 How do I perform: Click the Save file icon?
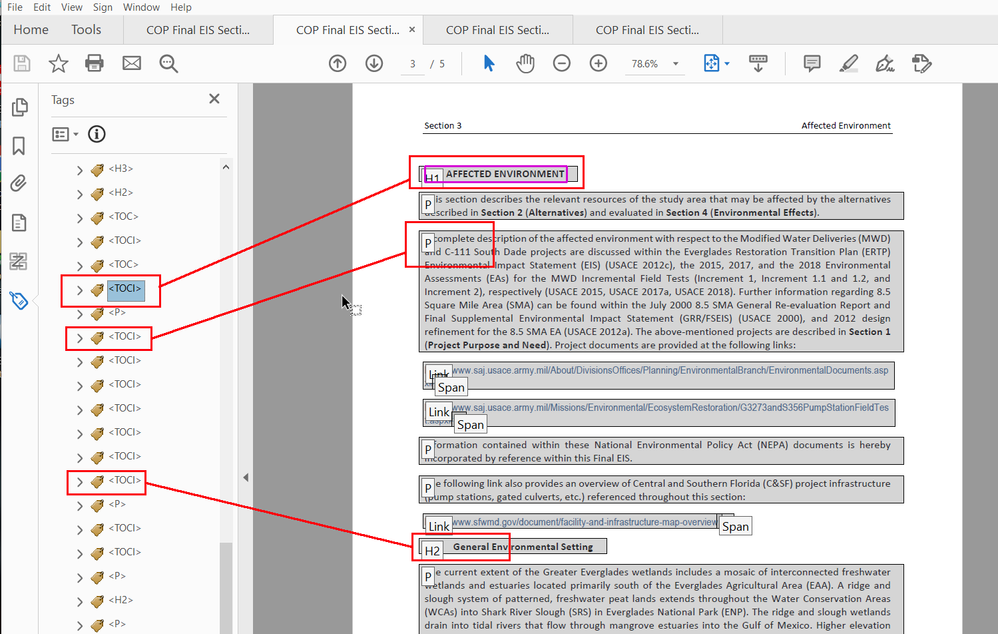pyautogui.click(x=22, y=63)
